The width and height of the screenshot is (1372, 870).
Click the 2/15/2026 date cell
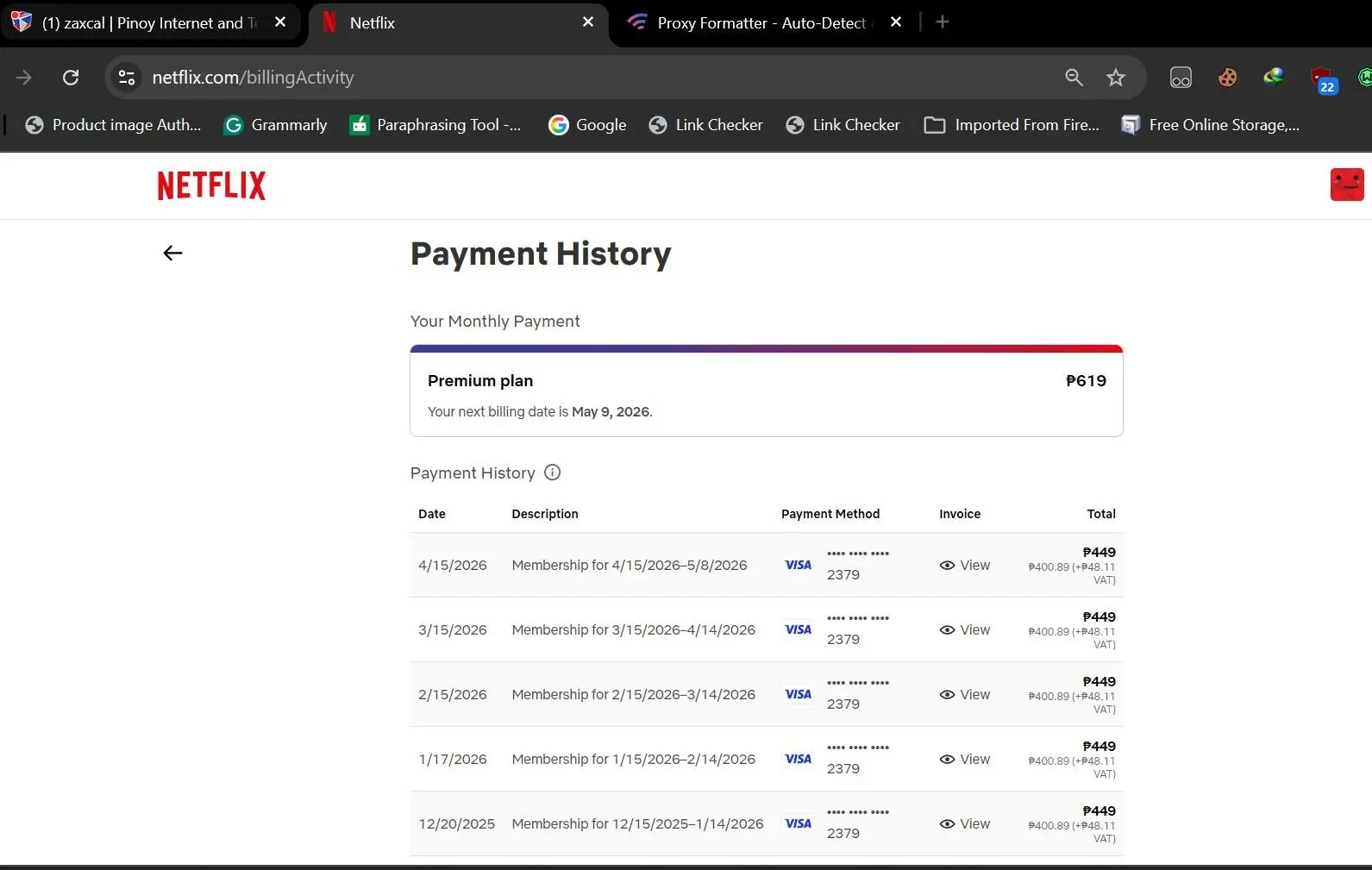(x=453, y=695)
